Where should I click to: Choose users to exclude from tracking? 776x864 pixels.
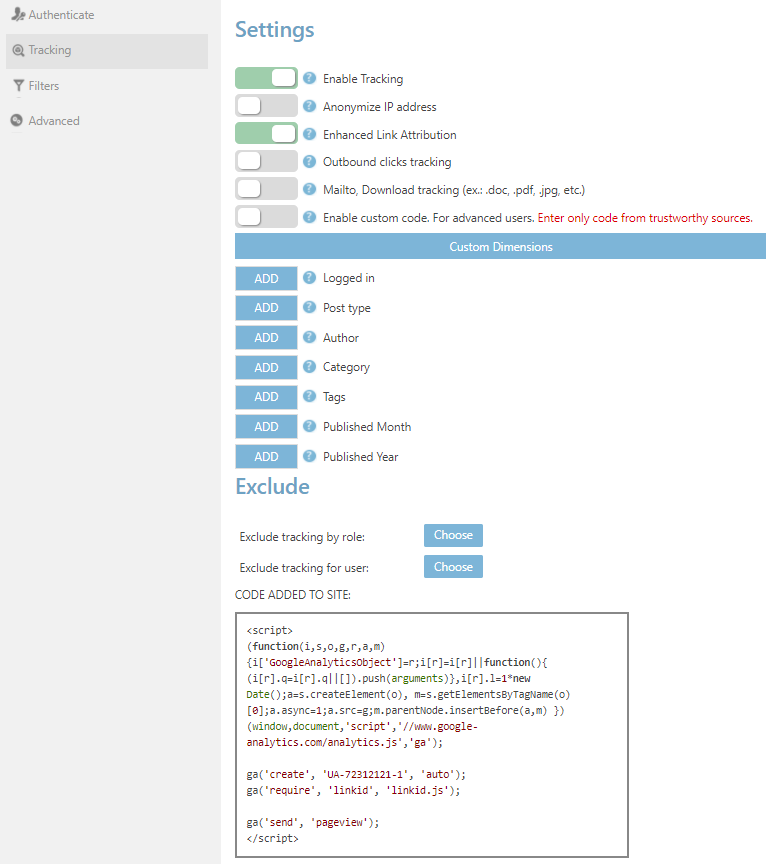453,566
